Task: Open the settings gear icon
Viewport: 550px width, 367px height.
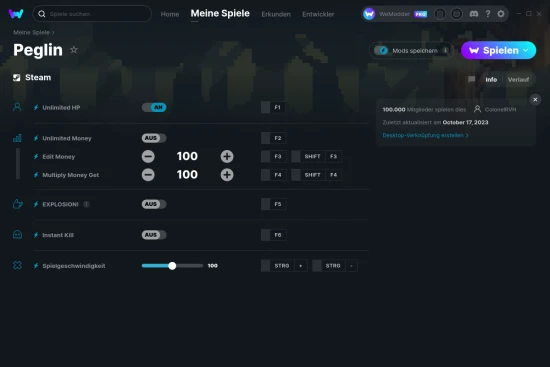Action: pyautogui.click(x=501, y=14)
